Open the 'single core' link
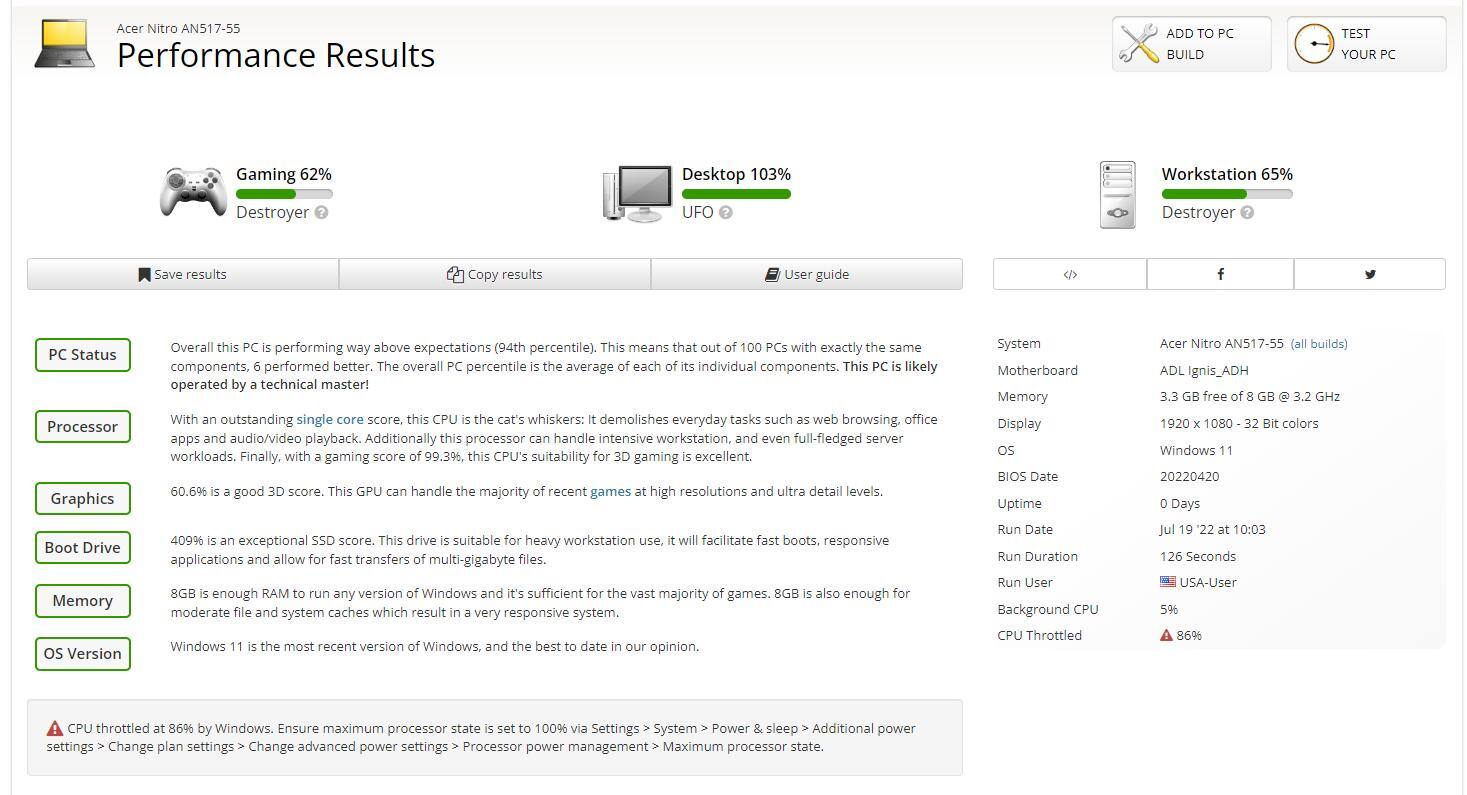Image resolution: width=1467 pixels, height=795 pixels. (329, 420)
